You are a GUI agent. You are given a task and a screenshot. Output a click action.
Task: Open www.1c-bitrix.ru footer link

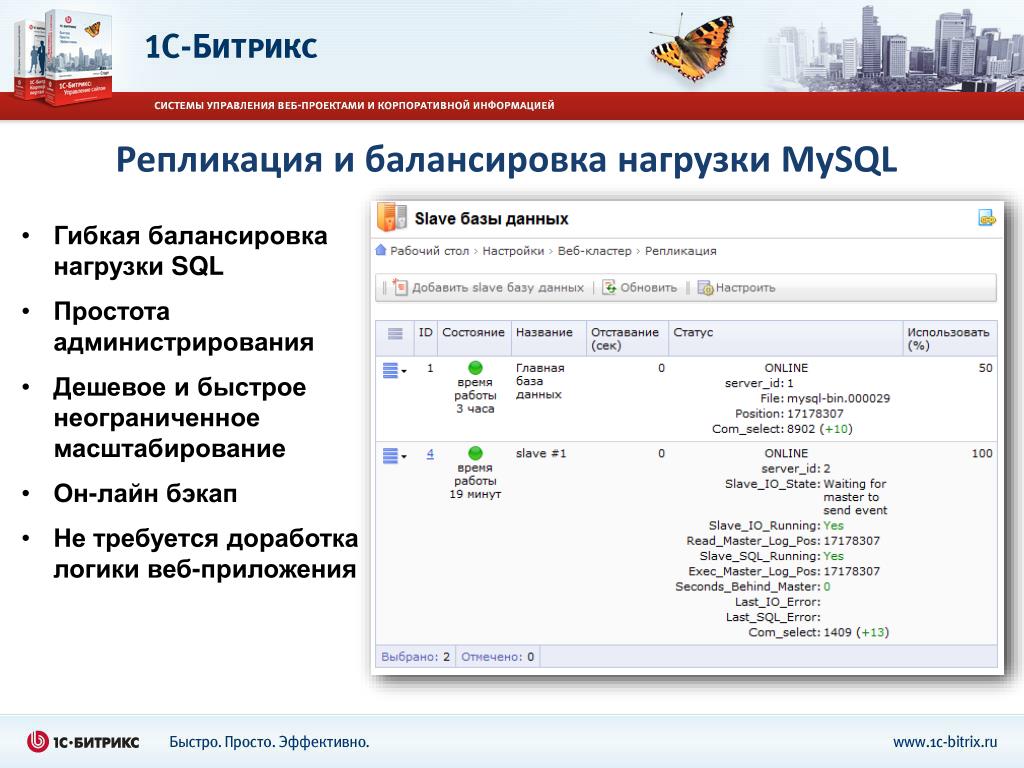[x=945, y=742]
